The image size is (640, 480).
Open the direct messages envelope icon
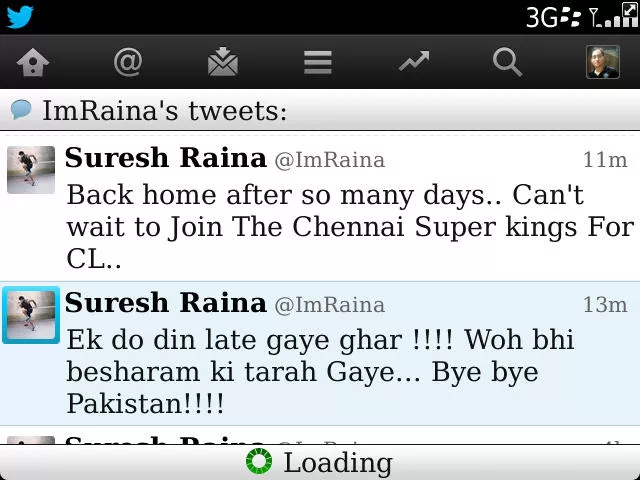click(x=223, y=62)
